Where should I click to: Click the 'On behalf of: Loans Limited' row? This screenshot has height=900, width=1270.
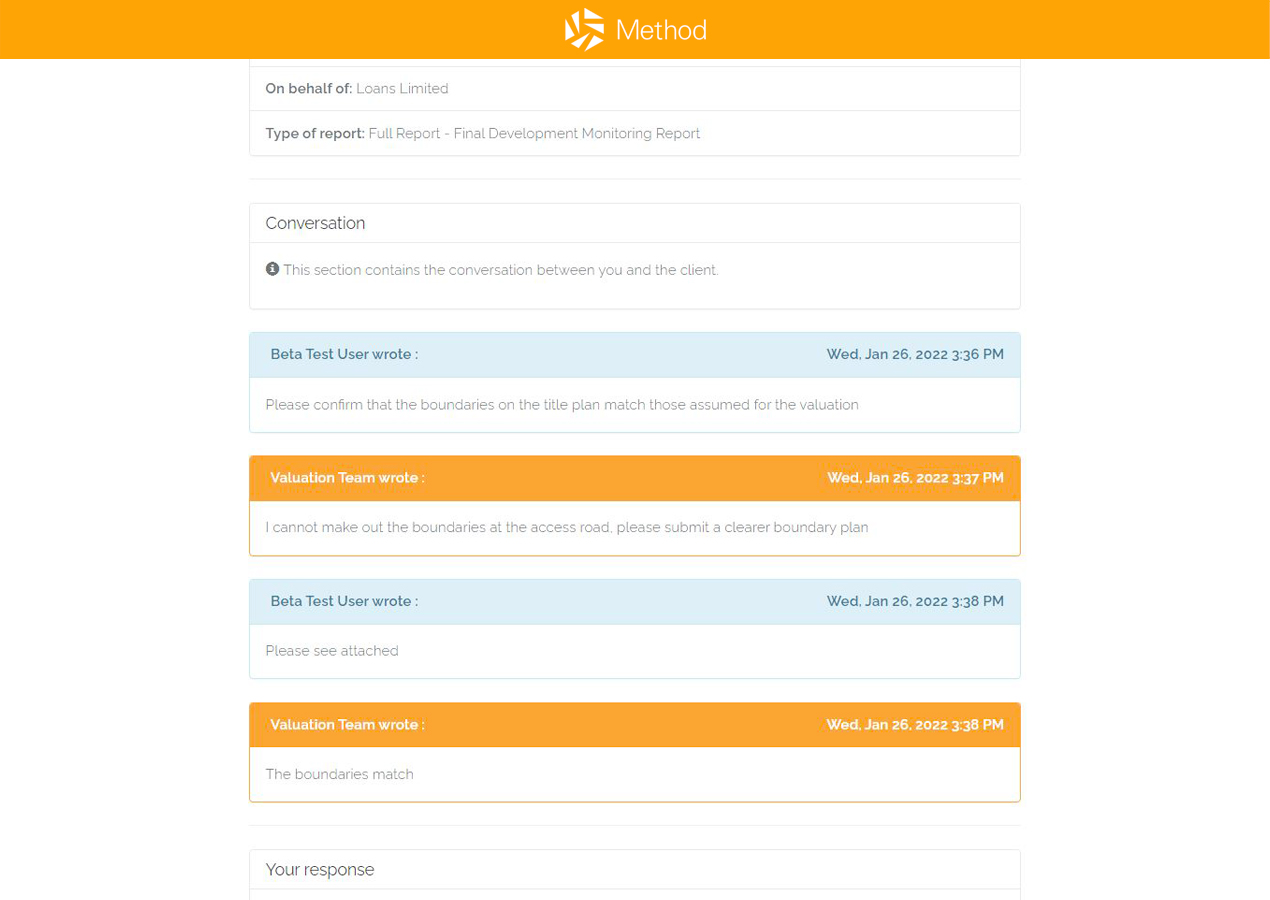635,88
